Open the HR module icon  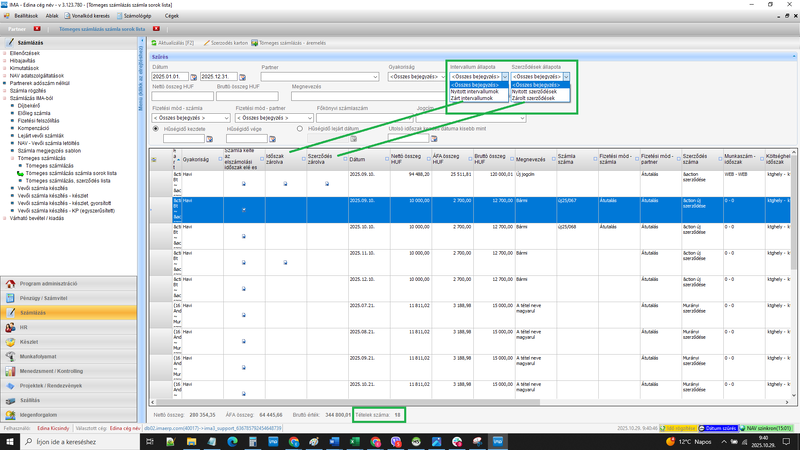(10, 327)
